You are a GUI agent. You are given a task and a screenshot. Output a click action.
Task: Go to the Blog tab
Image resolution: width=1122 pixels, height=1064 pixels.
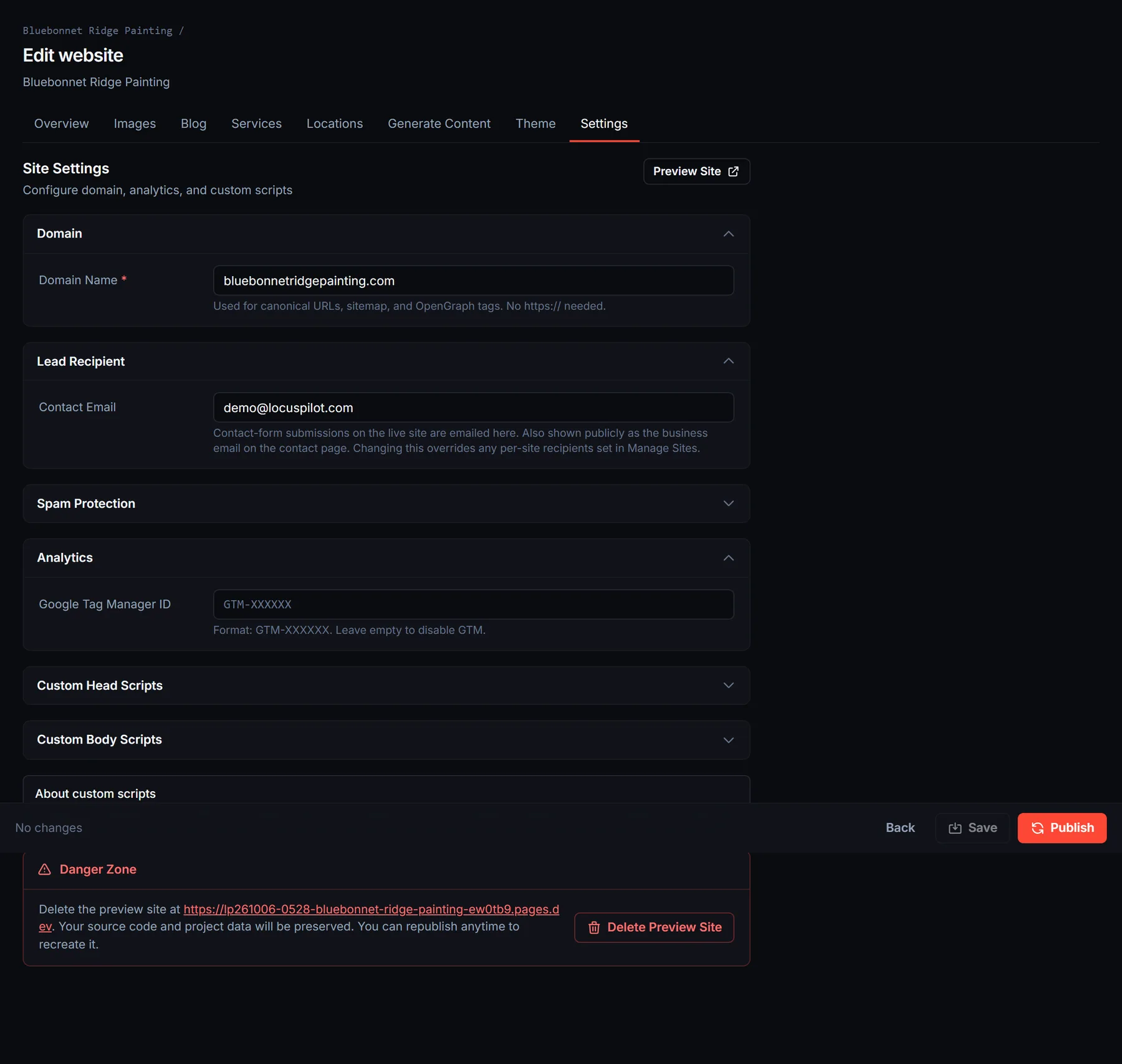click(x=193, y=123)
